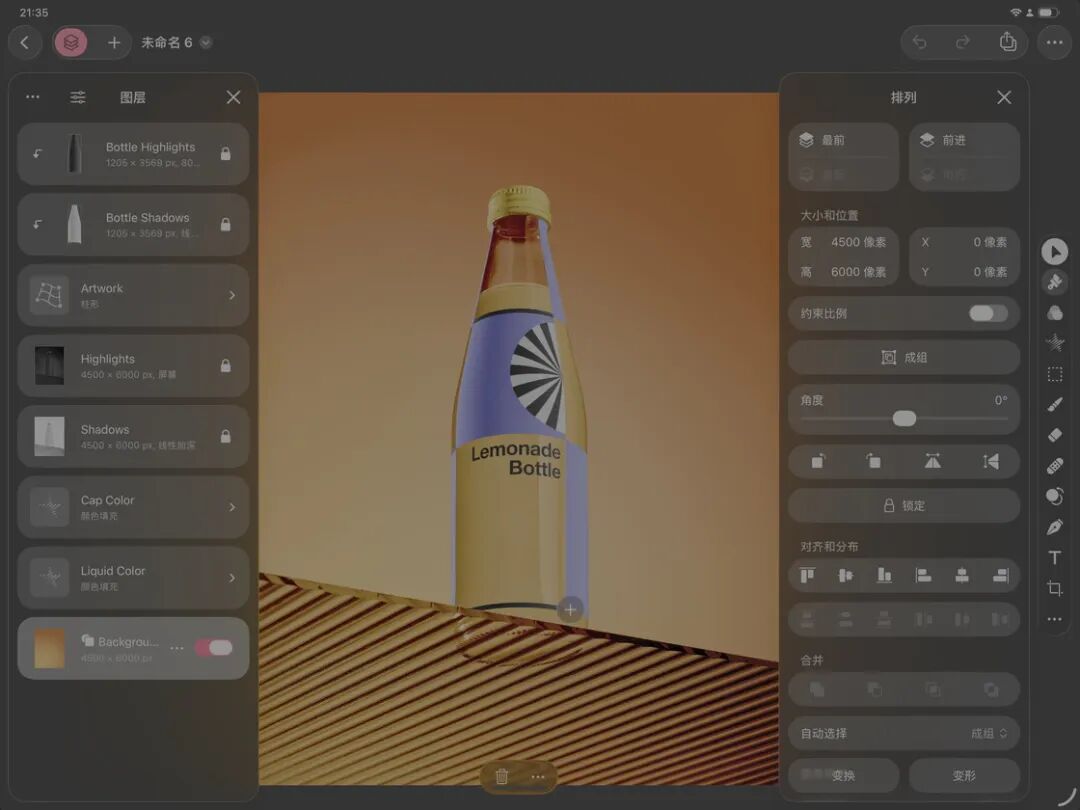Unlock the Bottle Shadows layer

[225, 225]
